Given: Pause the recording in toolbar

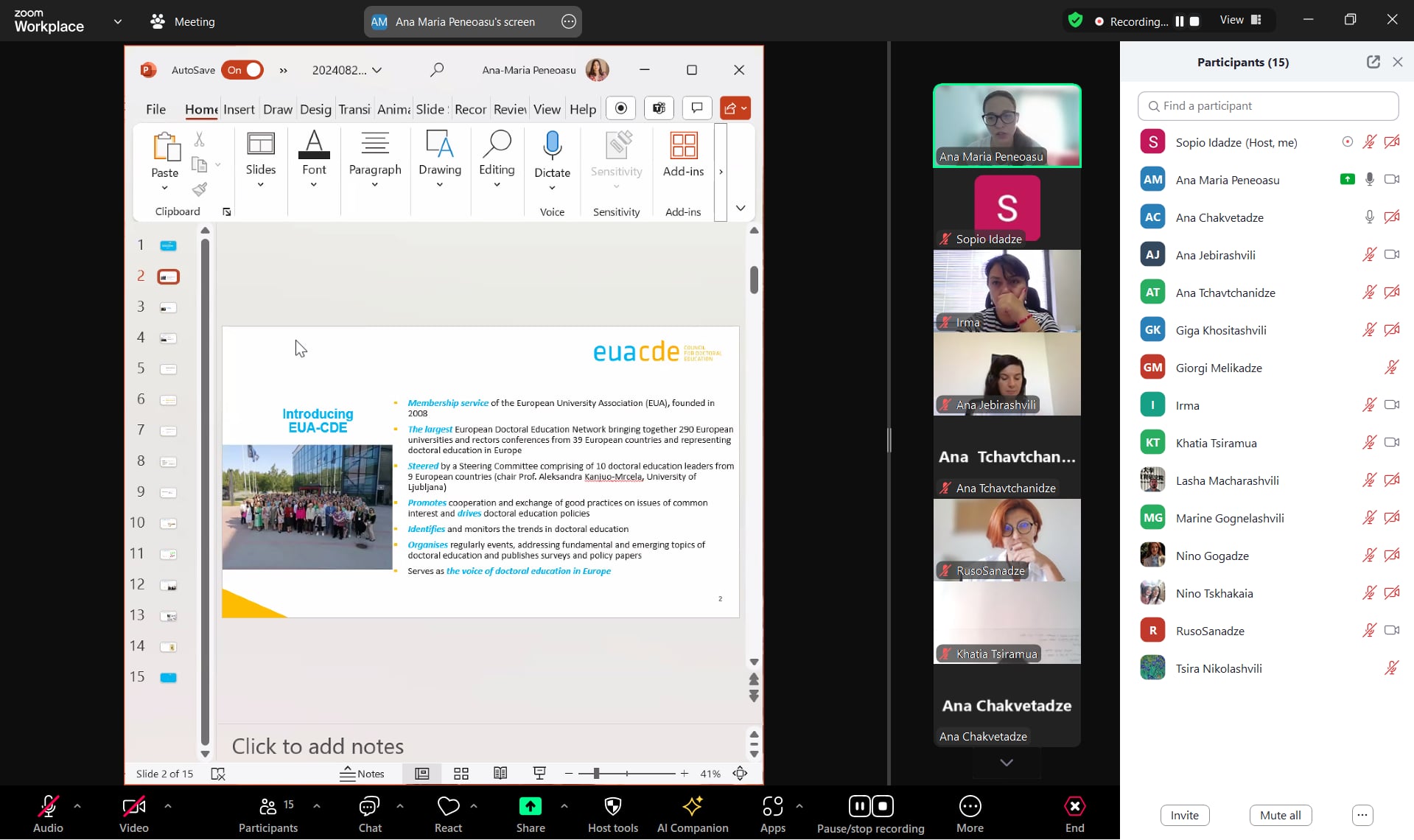Looking at the screenshot, I should point(859,806).
